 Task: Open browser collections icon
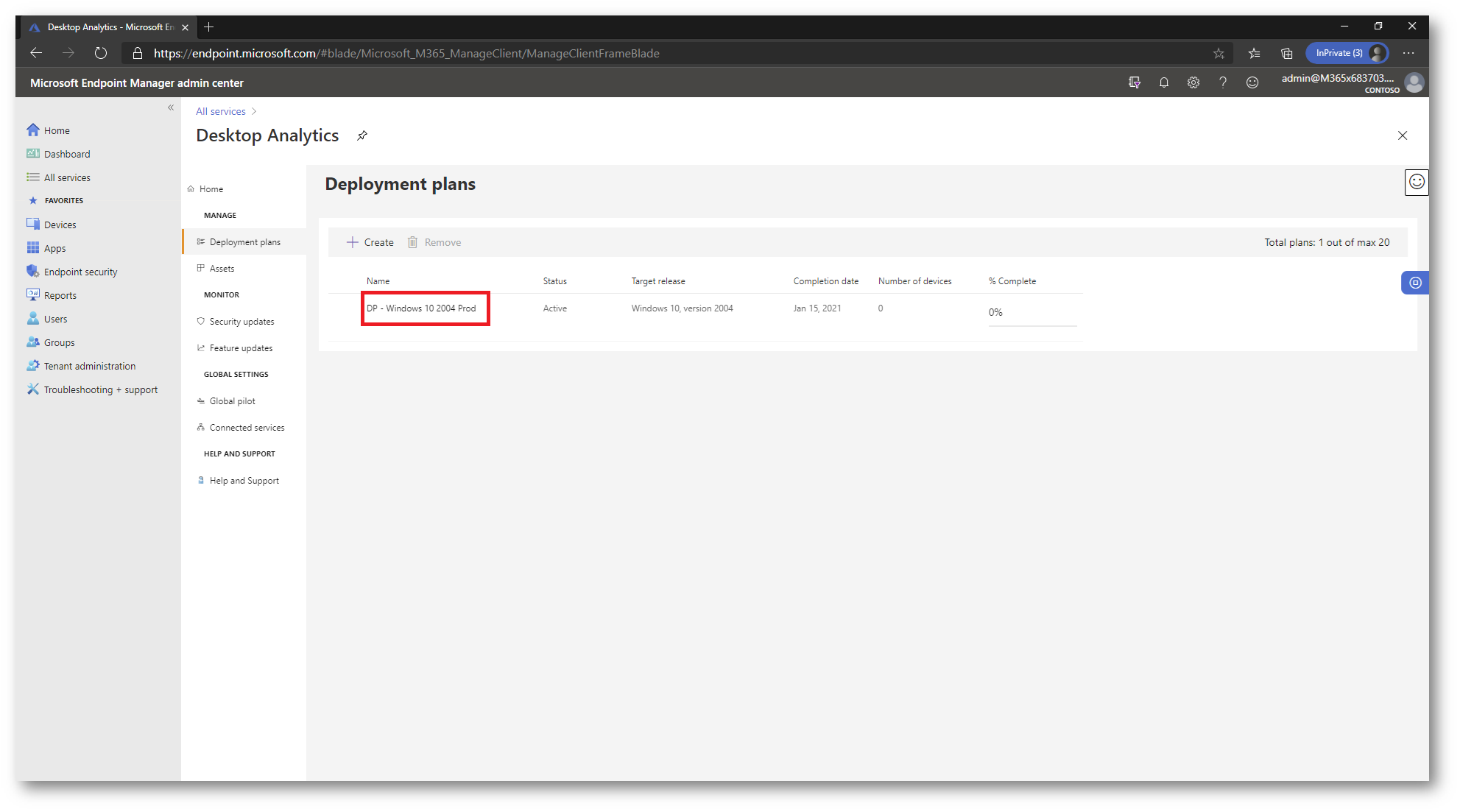[1287, 53]
